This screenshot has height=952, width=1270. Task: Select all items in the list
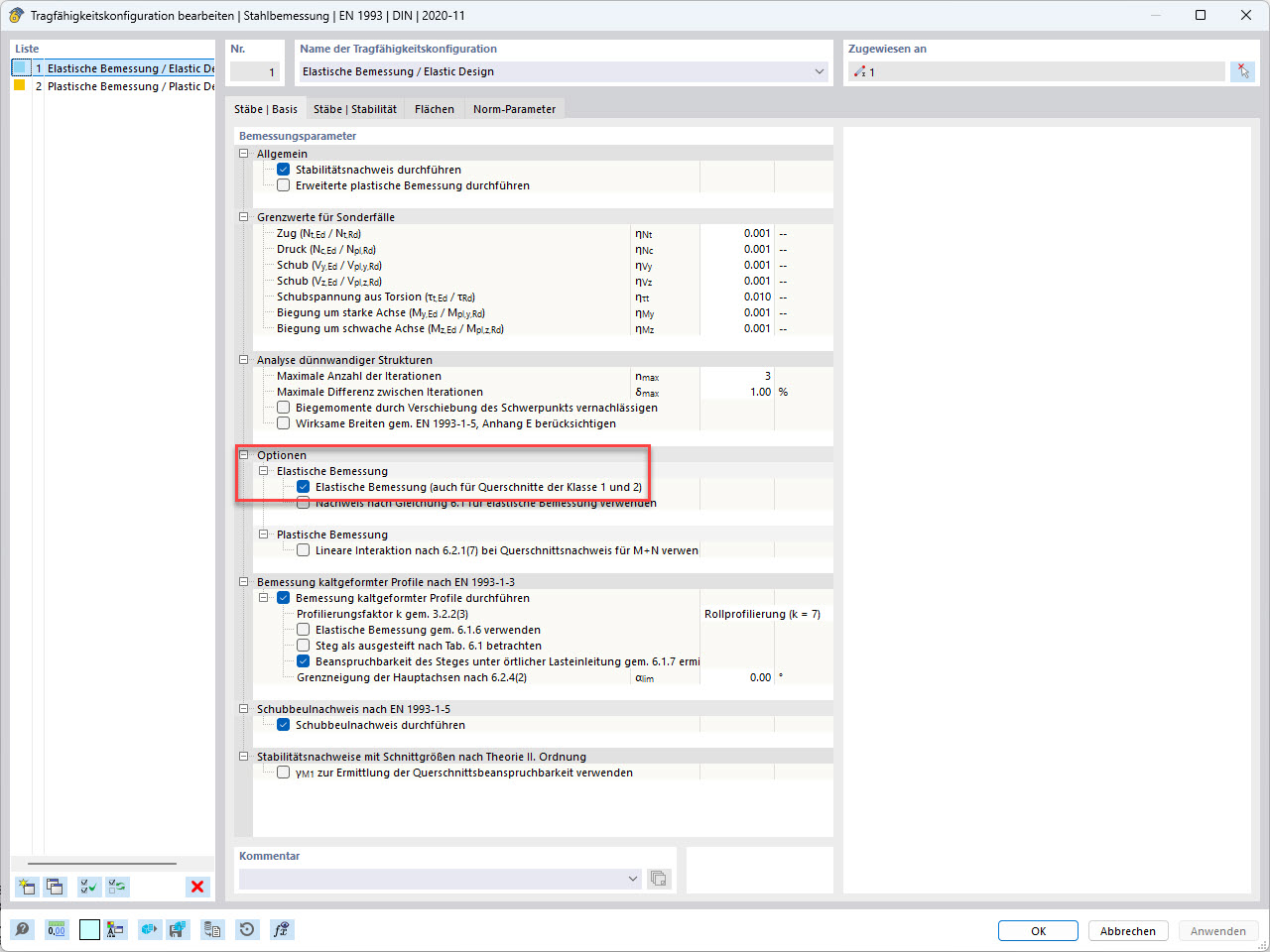coord(88,886)
